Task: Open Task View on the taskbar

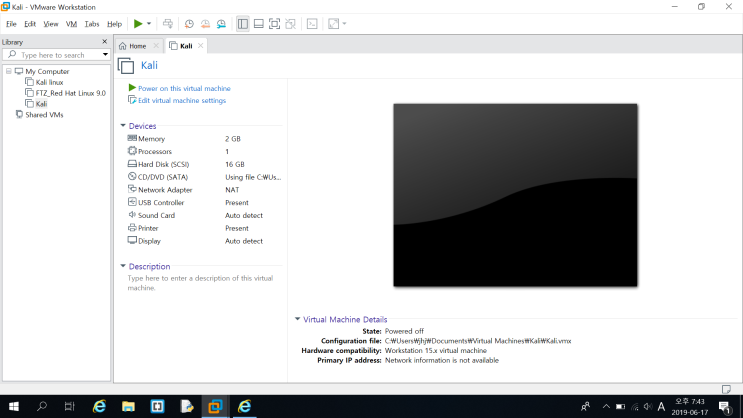Action: click(70, 406)
